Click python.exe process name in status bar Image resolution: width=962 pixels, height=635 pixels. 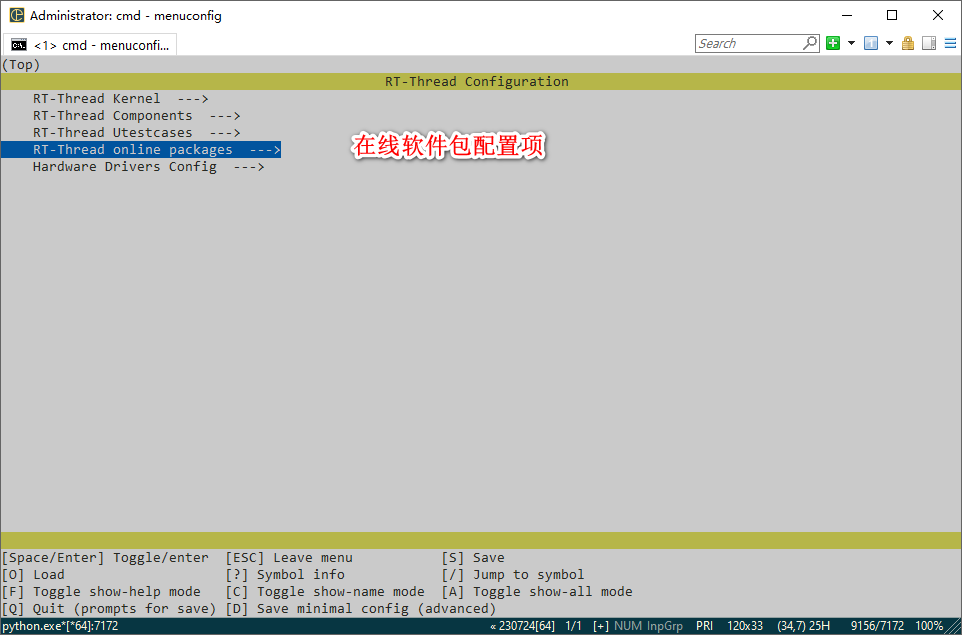tap(60, 626)
